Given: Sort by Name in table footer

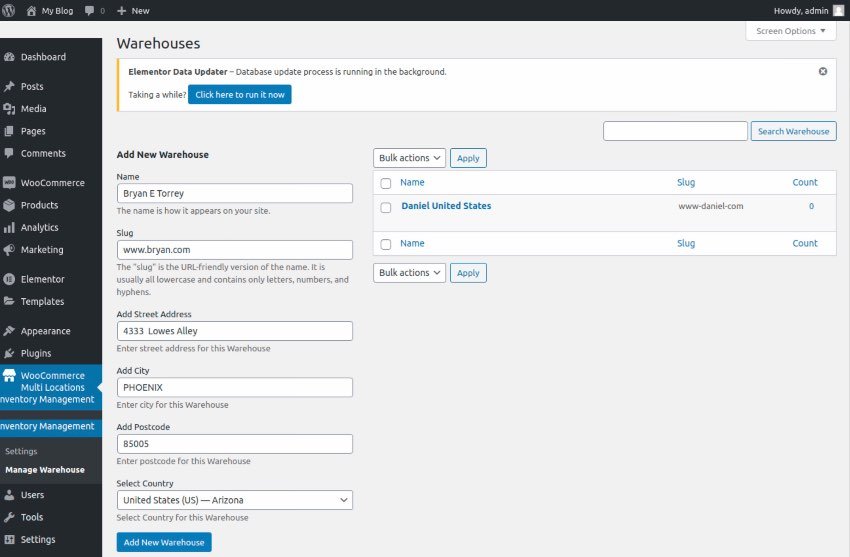Looking at the screenshot, I should [413, 243].
